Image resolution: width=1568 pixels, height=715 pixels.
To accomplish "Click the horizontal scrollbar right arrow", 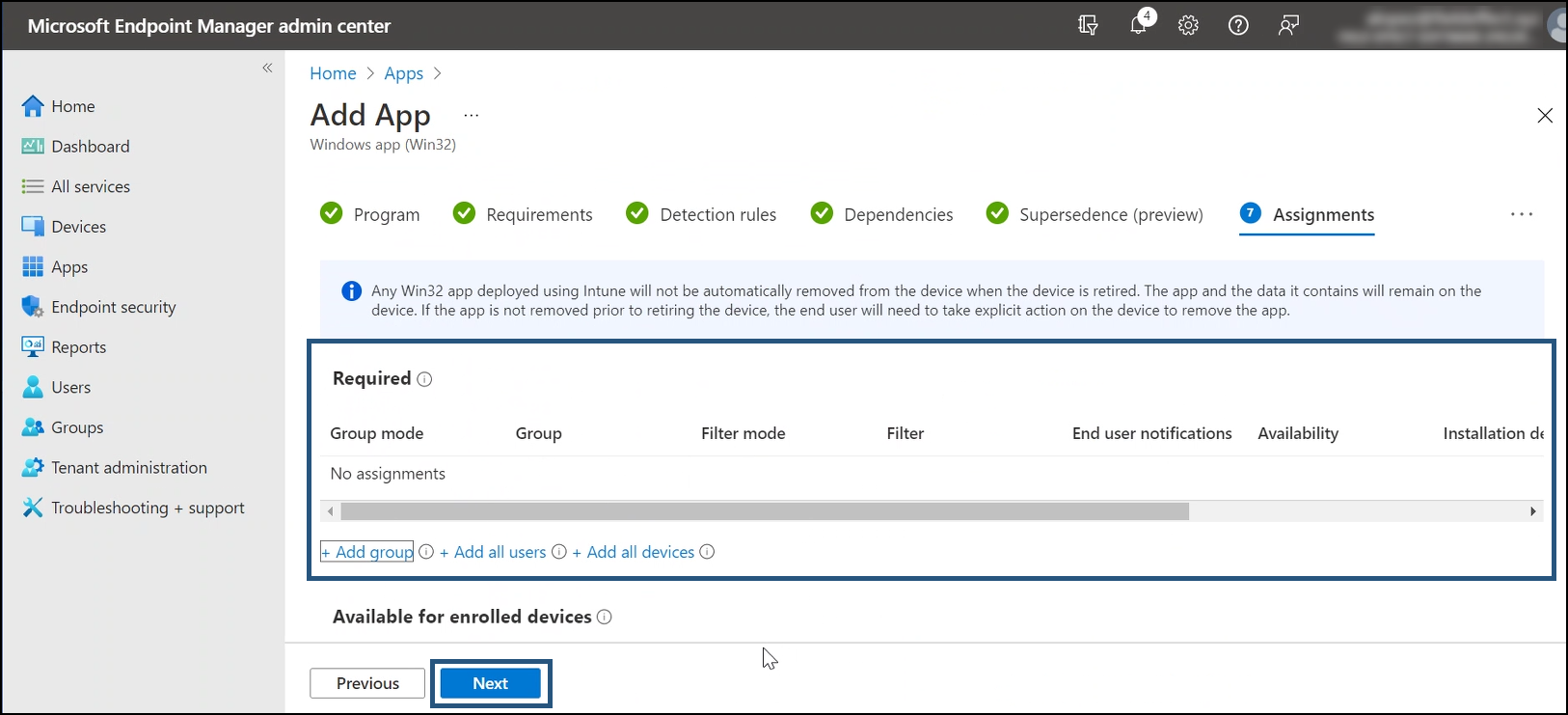I will [x=1533, y=511].
